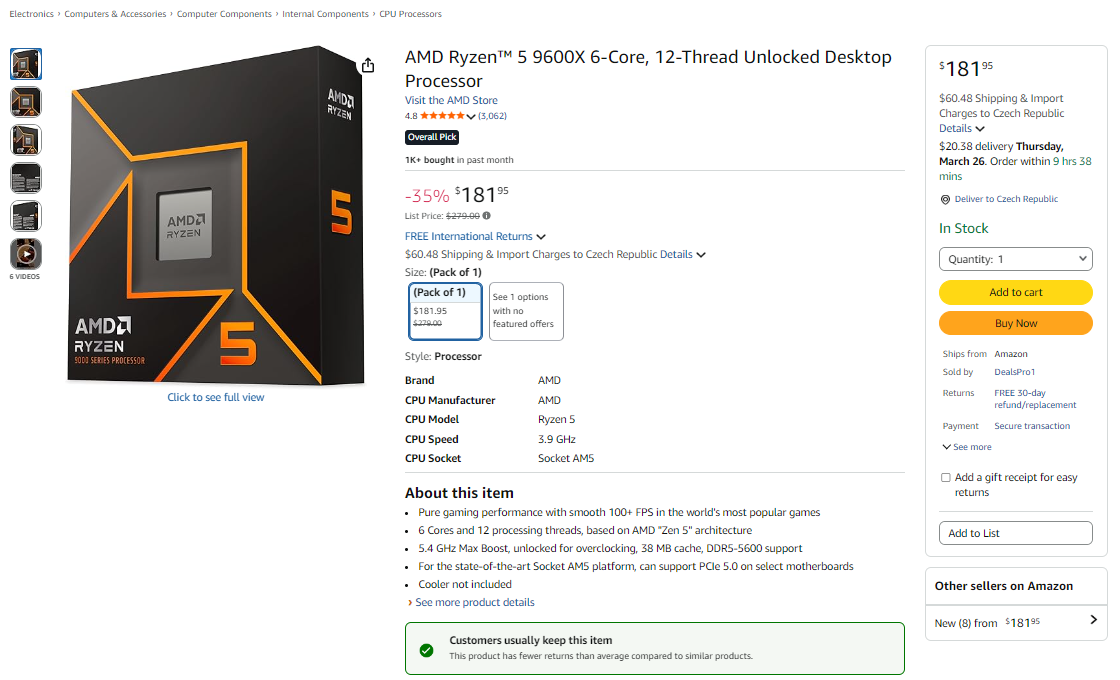Image resolution: width=1120 pixels, height=680 pixels.
Task: Click the list price info icon
Action: (x=487, y=216)
